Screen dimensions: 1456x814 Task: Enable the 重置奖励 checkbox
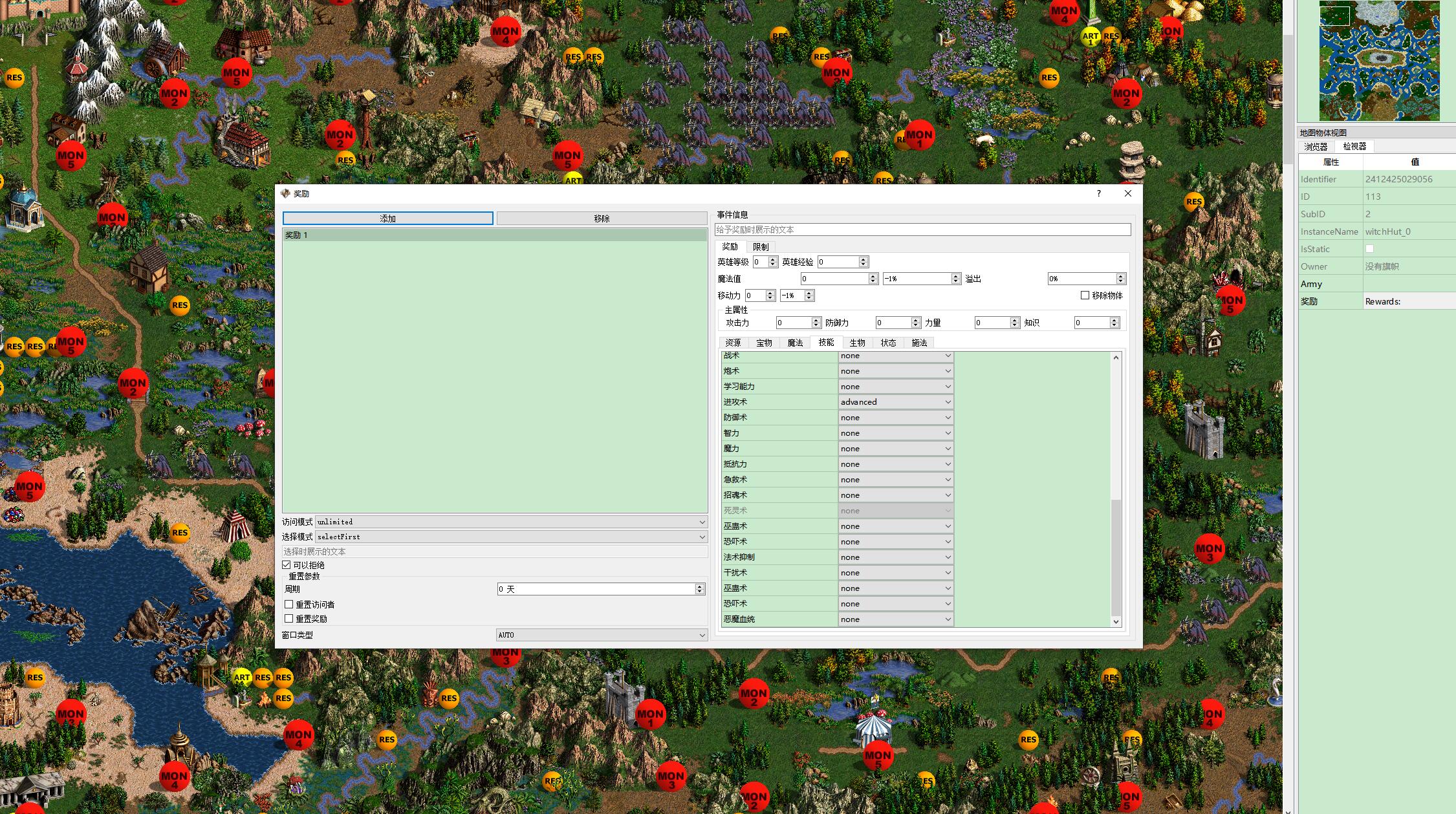tap(289, 618)
